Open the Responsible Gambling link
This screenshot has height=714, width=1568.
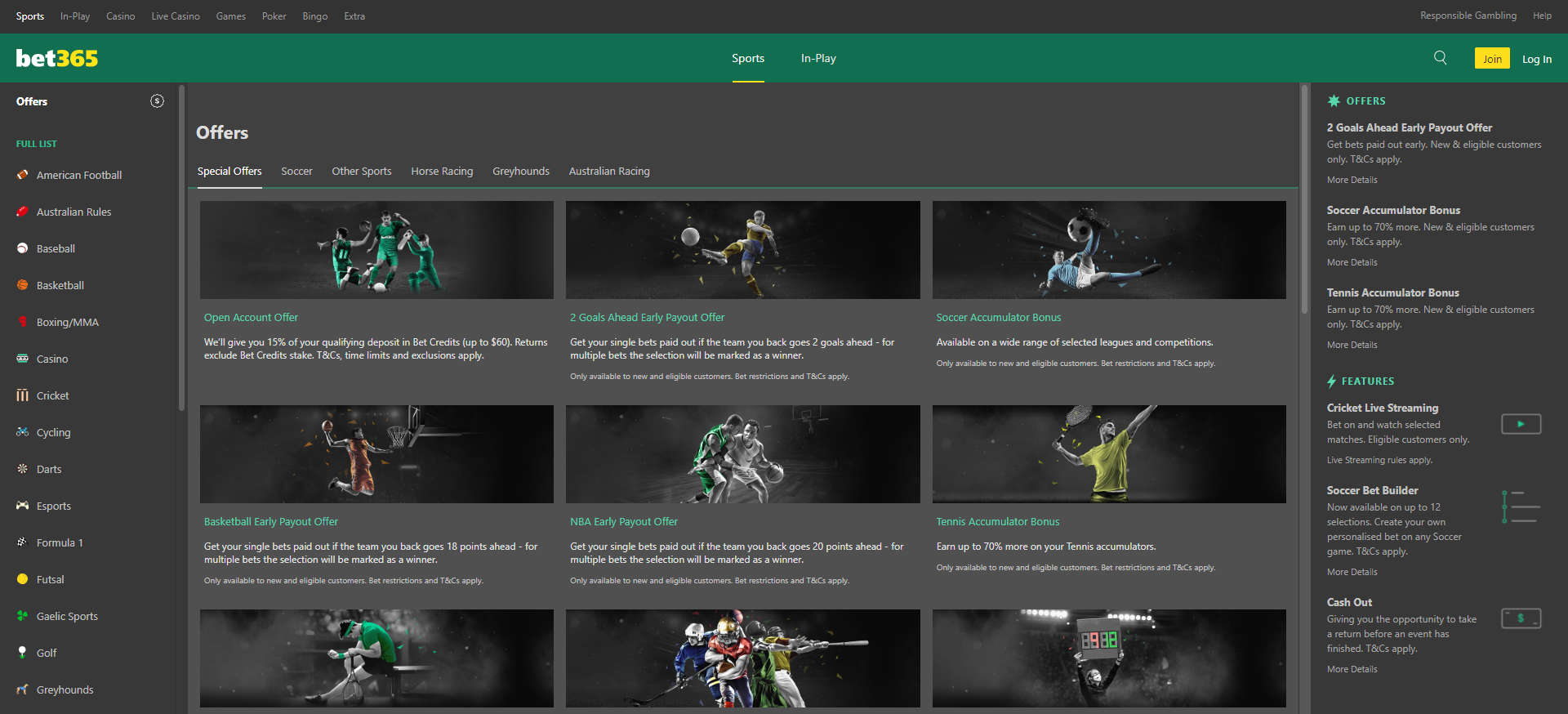[x=1468, y=16]
